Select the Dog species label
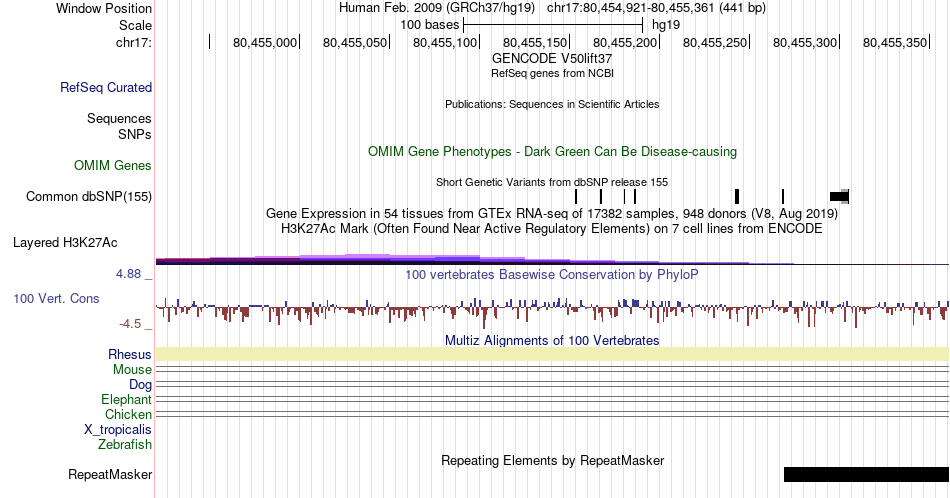 coord(141,385)
